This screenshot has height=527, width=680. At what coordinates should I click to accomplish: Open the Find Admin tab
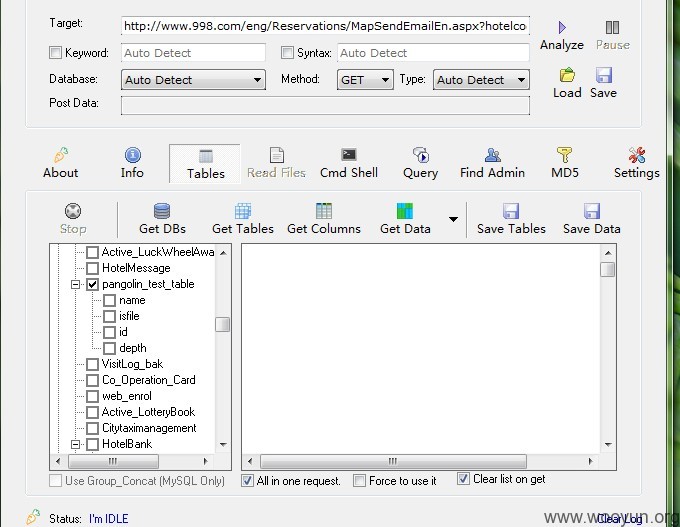[x=492, y=164]
